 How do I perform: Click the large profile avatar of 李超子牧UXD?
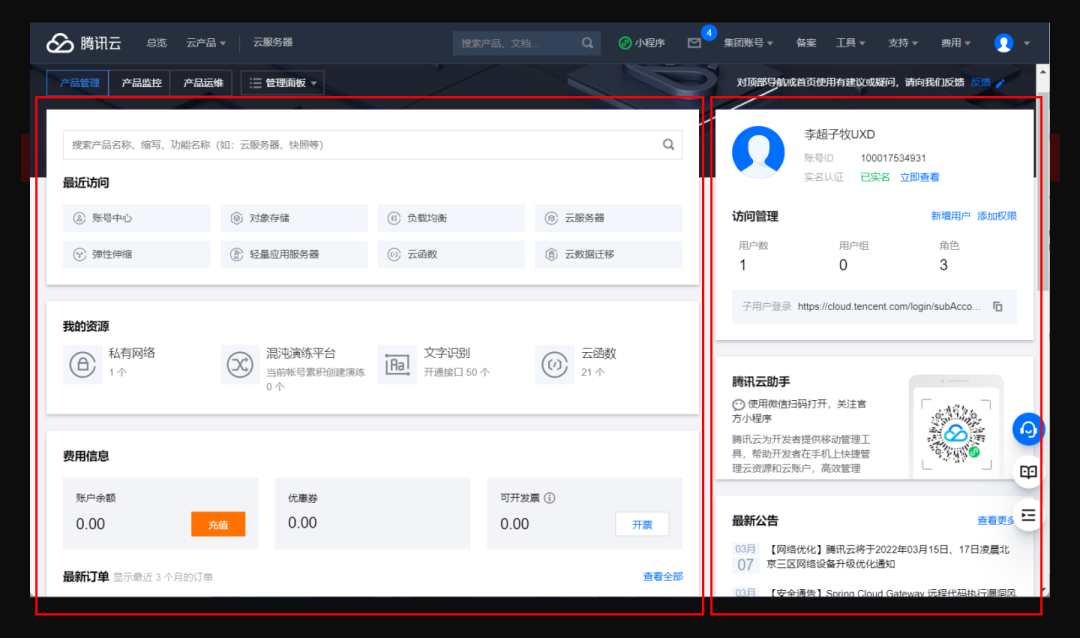tap(758, 152)
